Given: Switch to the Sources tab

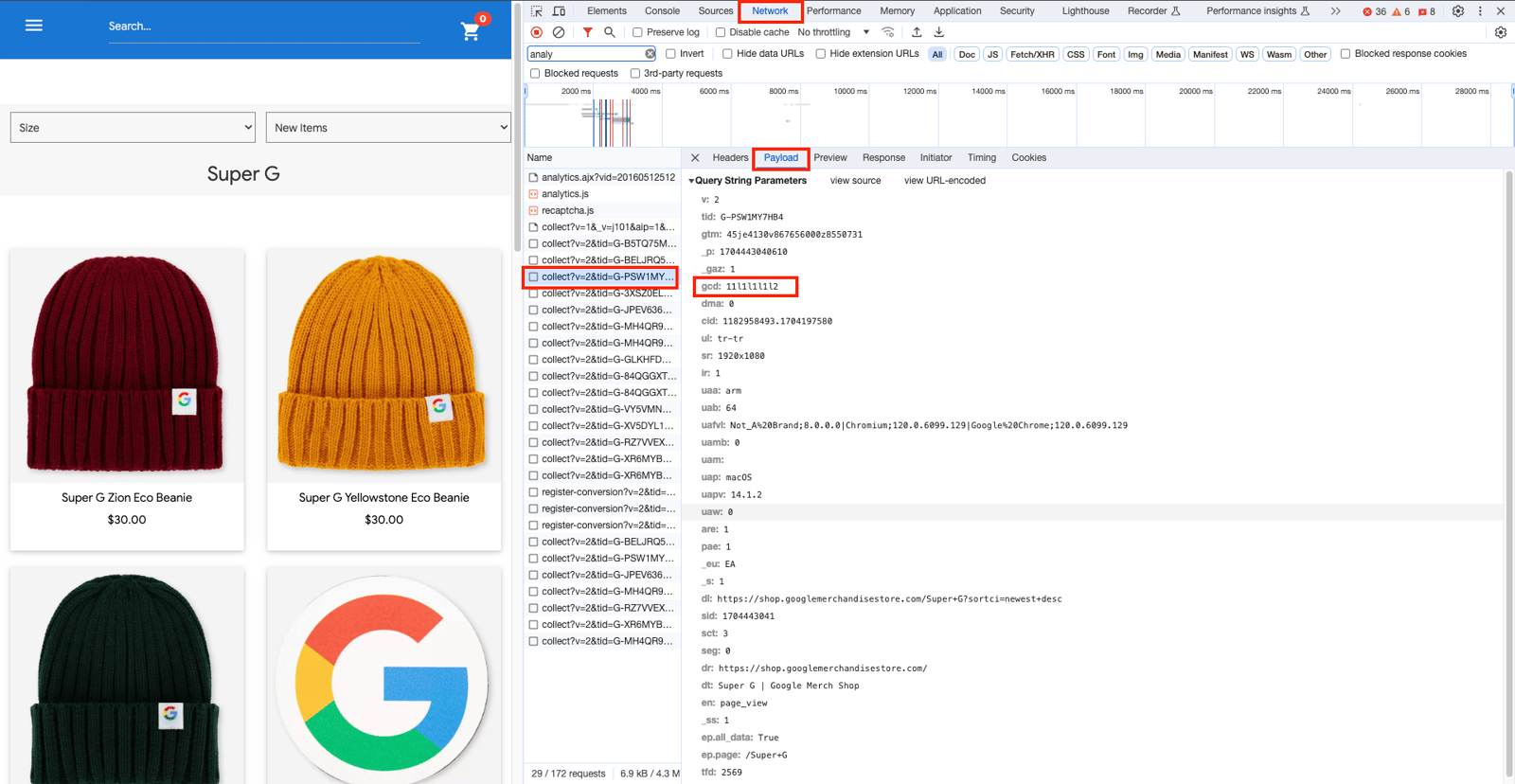Looking at the screenshot, I should click(x=716, y=11).
